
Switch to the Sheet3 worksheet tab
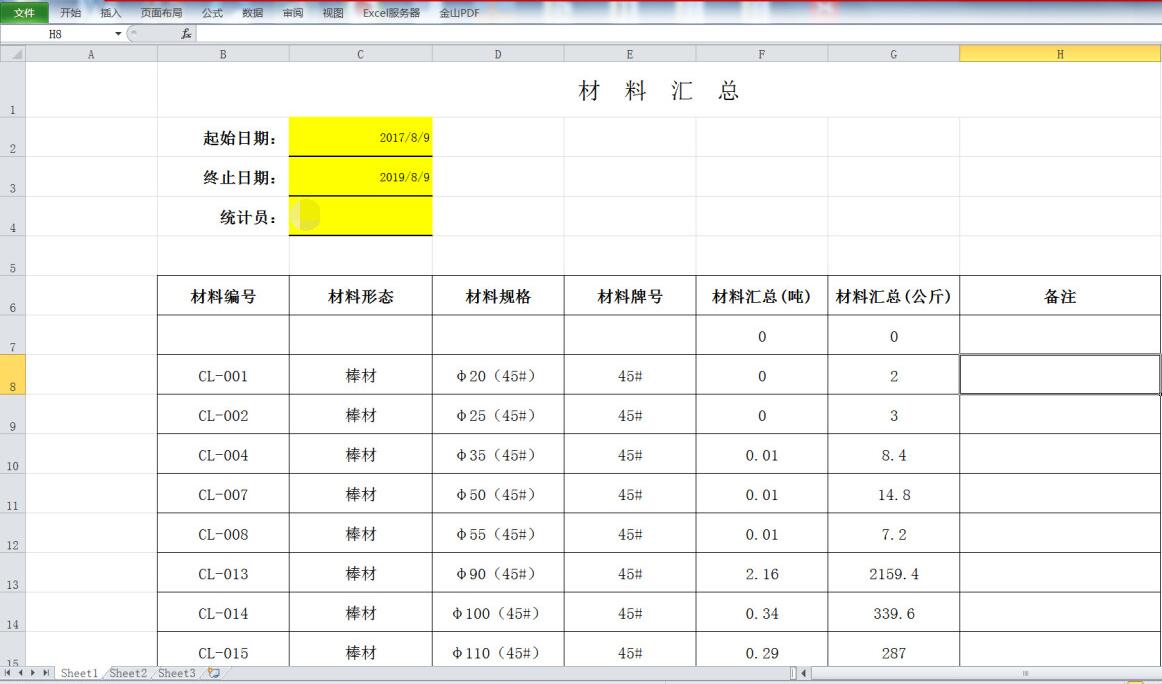[176, 673]
